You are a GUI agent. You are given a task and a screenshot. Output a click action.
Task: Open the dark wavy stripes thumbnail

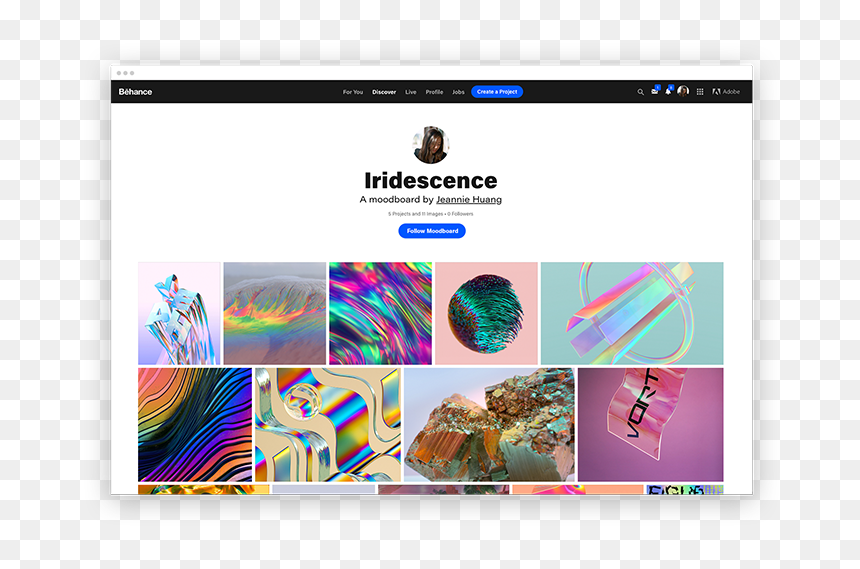coord(195,425)
